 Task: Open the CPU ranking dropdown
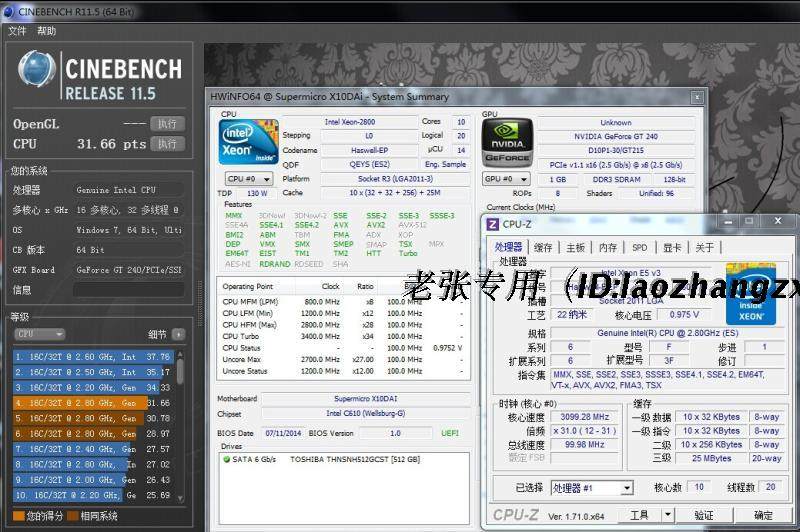[39, 334]
